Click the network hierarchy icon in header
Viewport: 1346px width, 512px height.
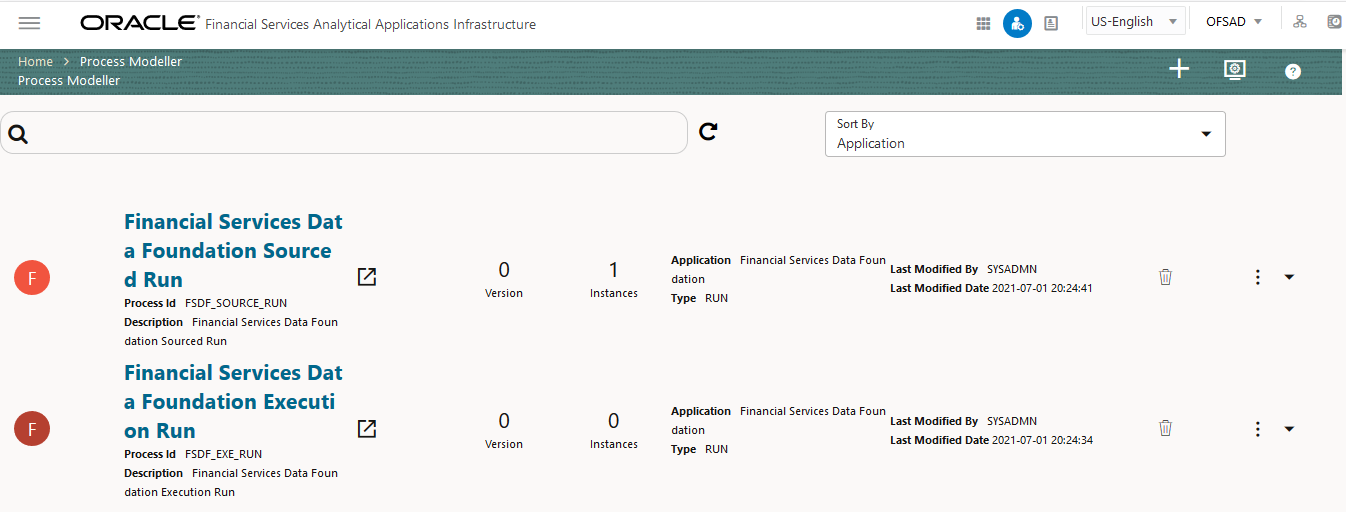click(1300, 22)
